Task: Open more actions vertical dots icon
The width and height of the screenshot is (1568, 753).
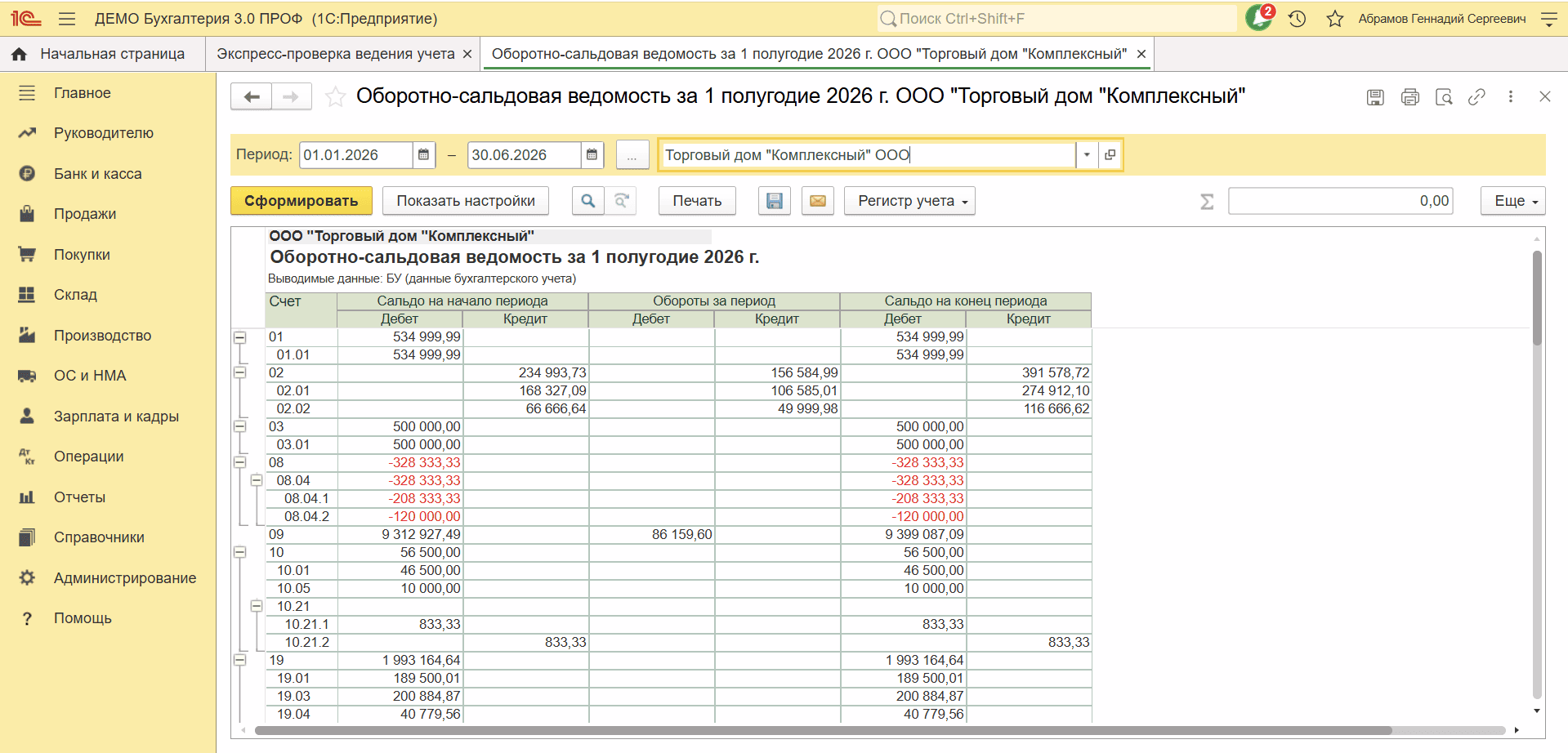Action: pos(1511,96)
